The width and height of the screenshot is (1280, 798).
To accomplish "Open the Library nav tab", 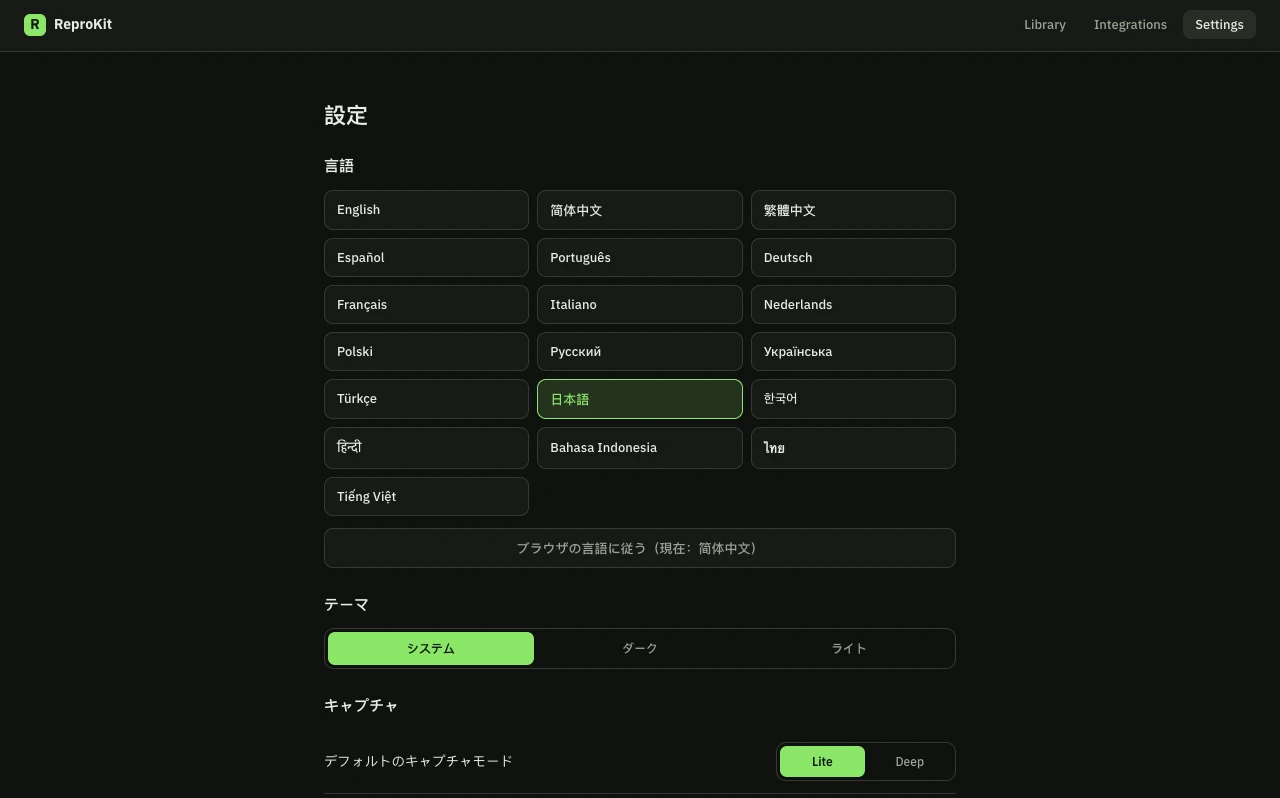I will (1045, 25).
